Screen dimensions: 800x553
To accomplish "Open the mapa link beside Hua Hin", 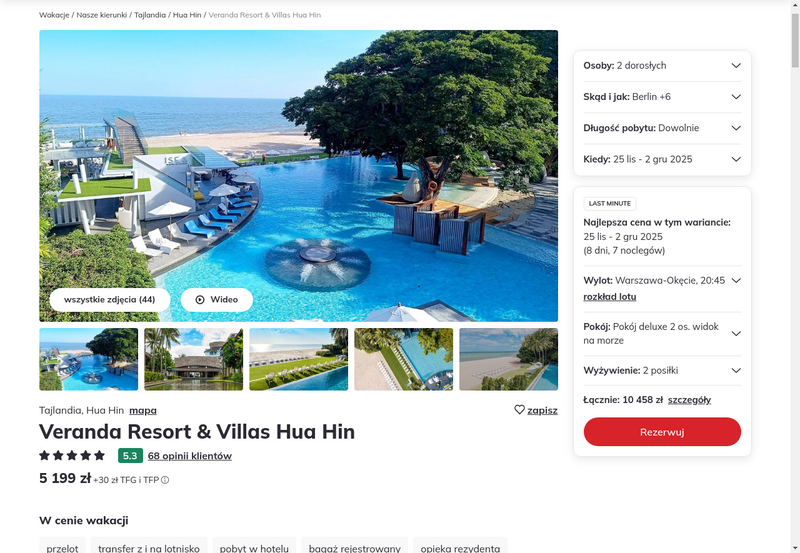I will pyautogui.click(x=143, y=411).
